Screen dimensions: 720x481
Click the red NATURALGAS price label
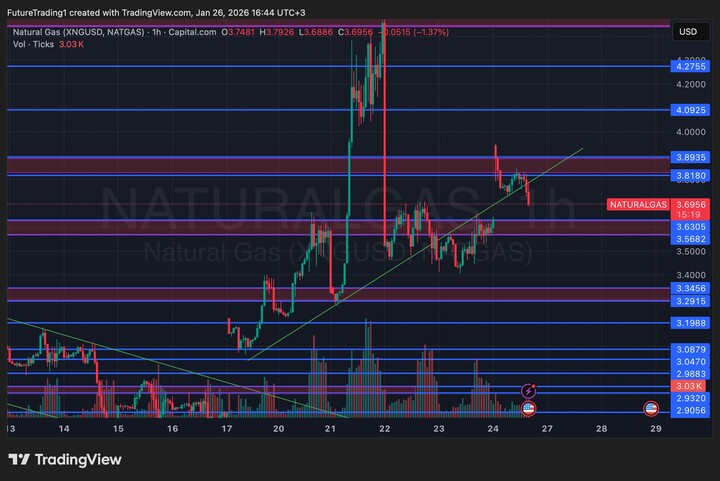[x=637, y=204]
